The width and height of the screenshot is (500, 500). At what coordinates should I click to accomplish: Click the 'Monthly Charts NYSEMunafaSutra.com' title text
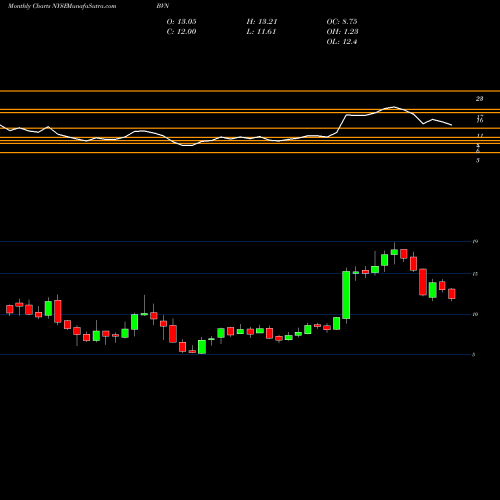coord(62,6)
